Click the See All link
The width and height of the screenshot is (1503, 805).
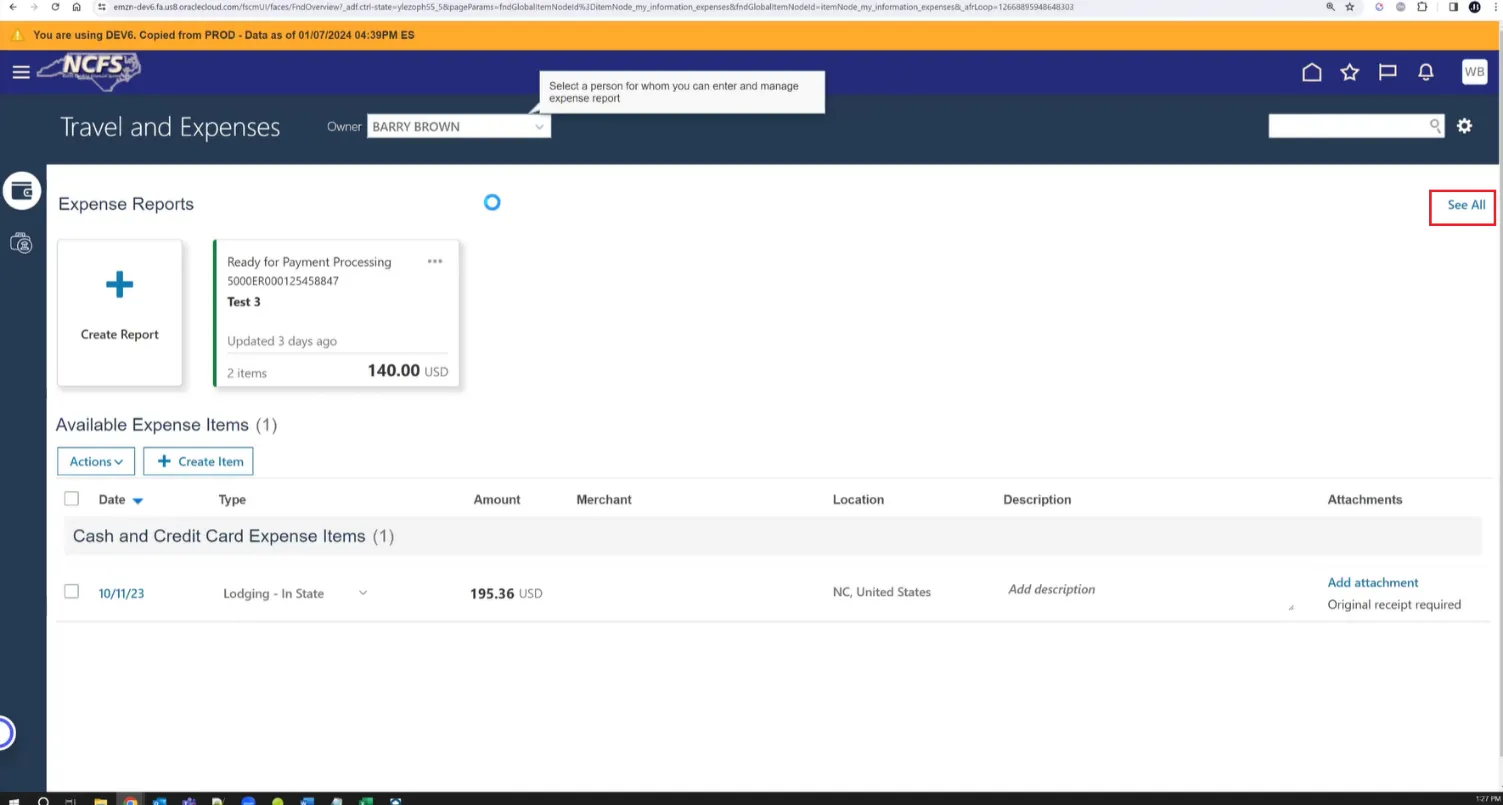1465,205
